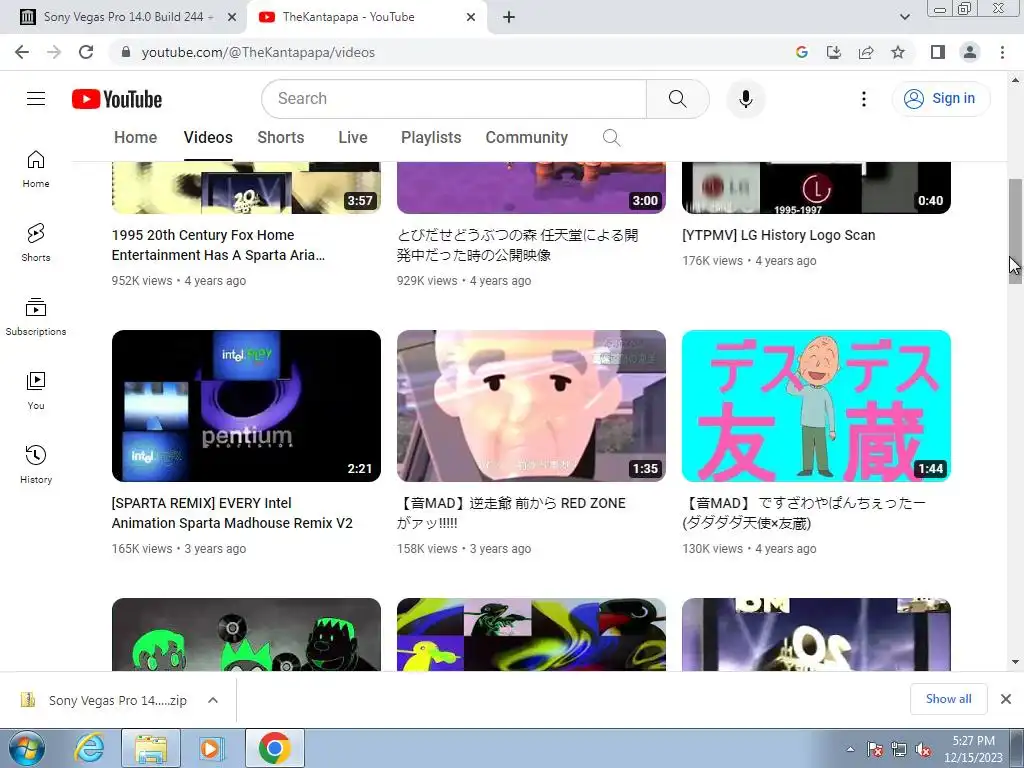Click the volume icon in system tray
The width and height of the screenshot is (1024, 768).
coord(923,750)
